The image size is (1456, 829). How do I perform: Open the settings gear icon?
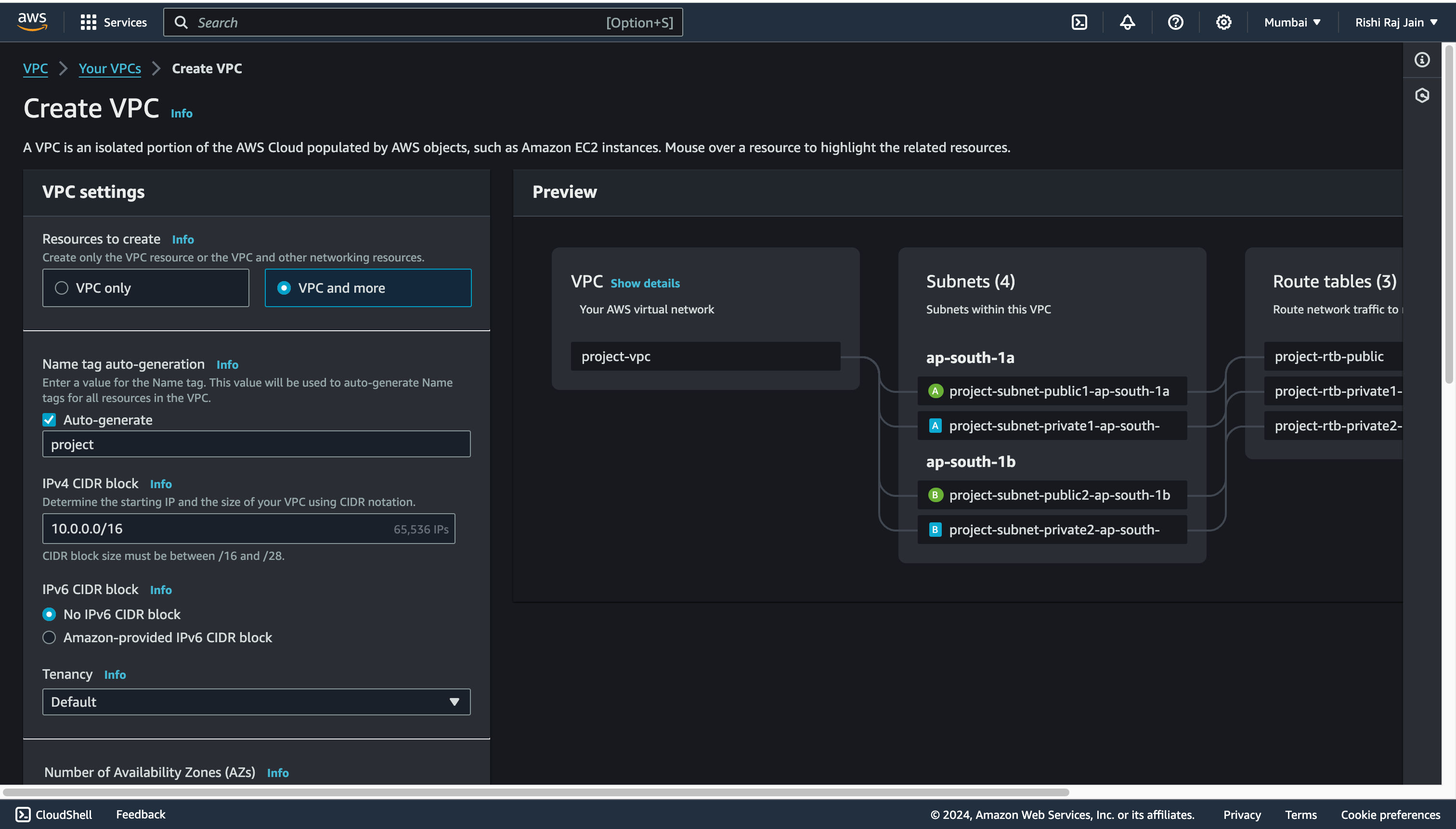pyautogui.click(x=1223, y=22)
